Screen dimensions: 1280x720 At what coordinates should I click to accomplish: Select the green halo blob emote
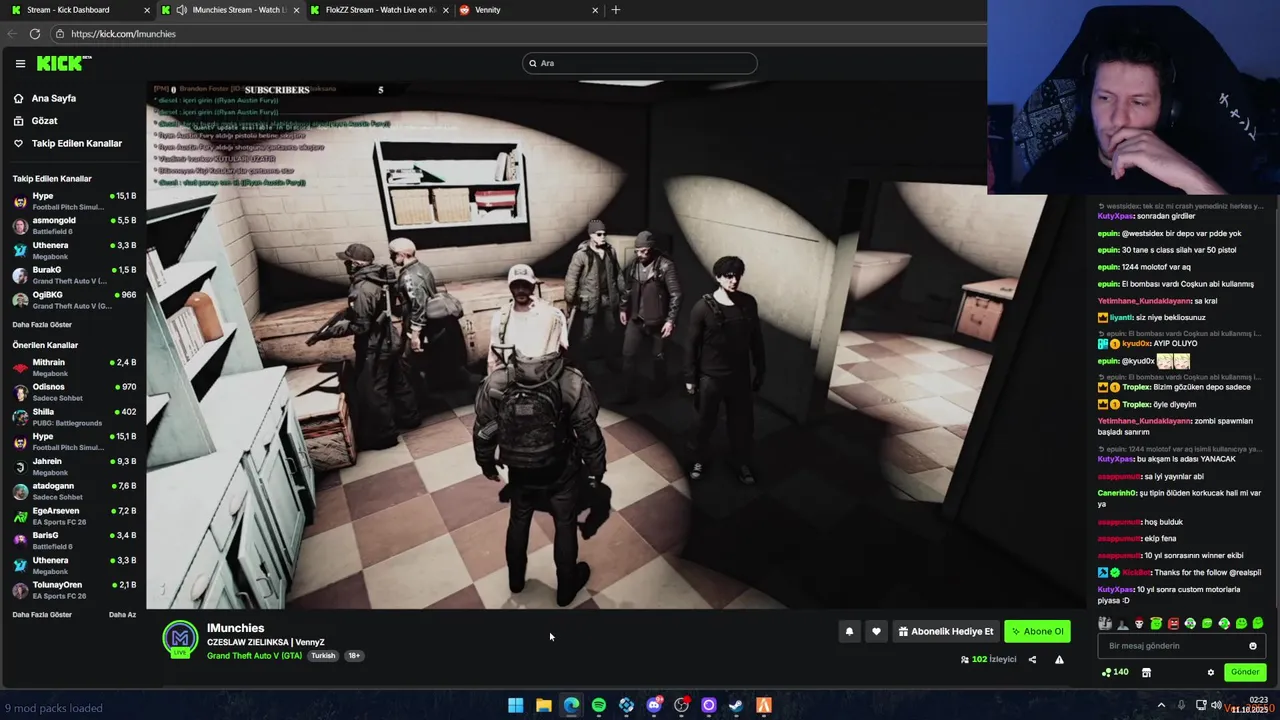1156,624
